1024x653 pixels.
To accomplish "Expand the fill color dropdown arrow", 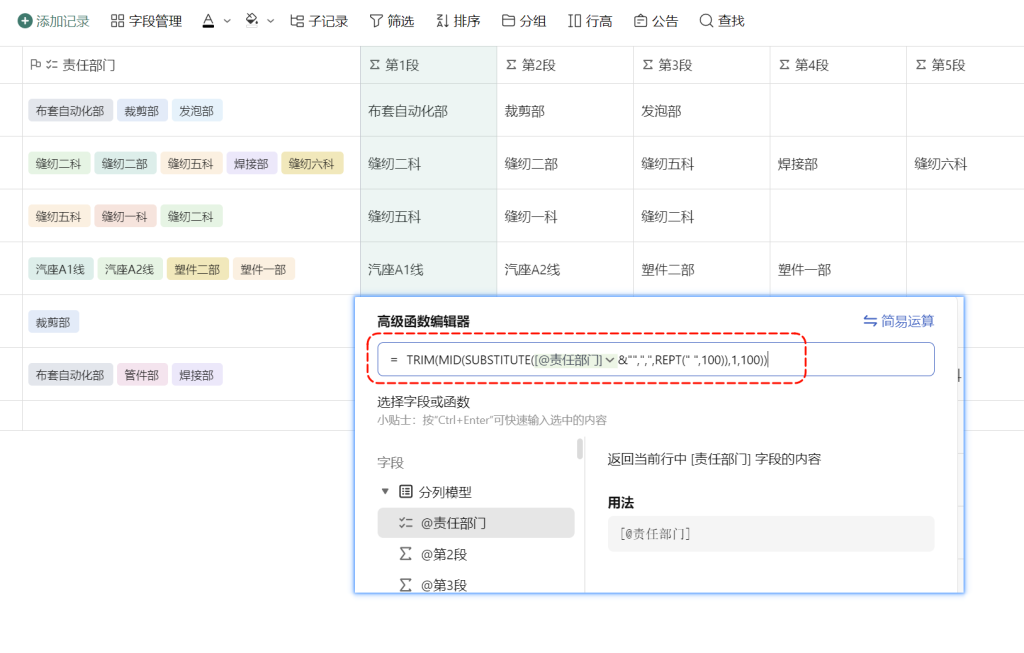I will (x=270, y=21).
